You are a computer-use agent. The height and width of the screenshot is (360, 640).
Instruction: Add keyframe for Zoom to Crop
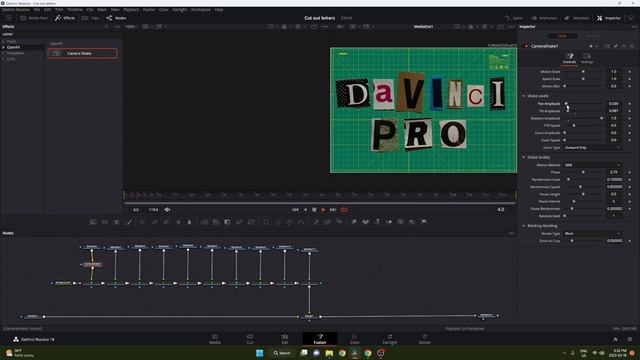click(x=630, y=241)
